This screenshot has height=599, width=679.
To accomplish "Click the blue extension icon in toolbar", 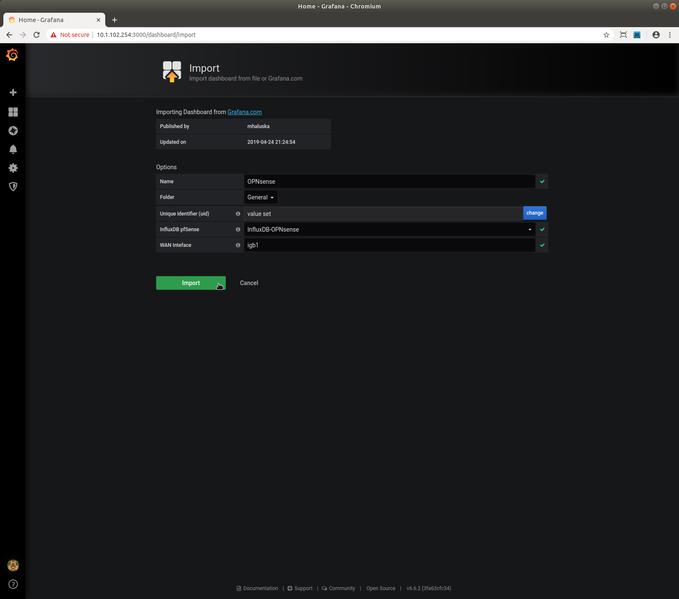I will tap(637, 35).
